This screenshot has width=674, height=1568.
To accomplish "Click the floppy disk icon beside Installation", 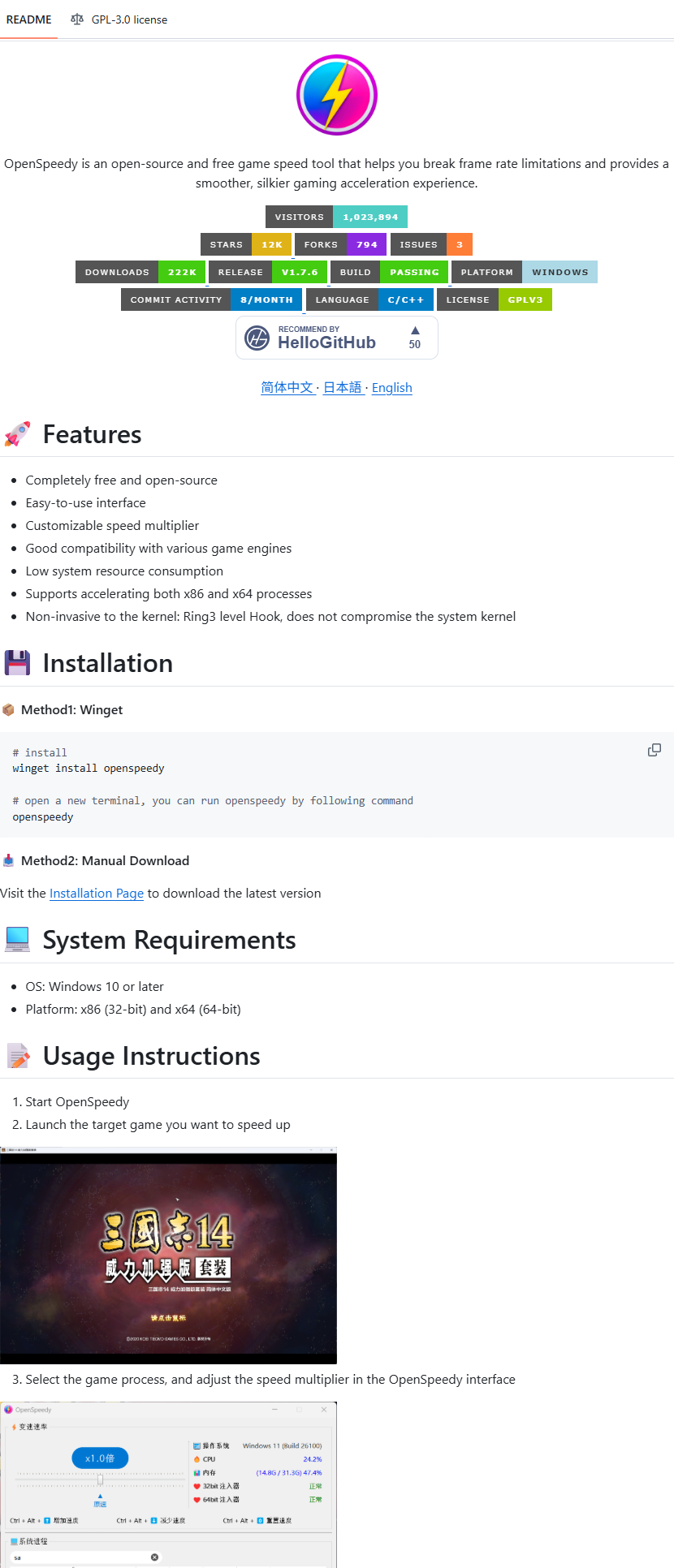I will pyautogui.click(x=17, y=663).
